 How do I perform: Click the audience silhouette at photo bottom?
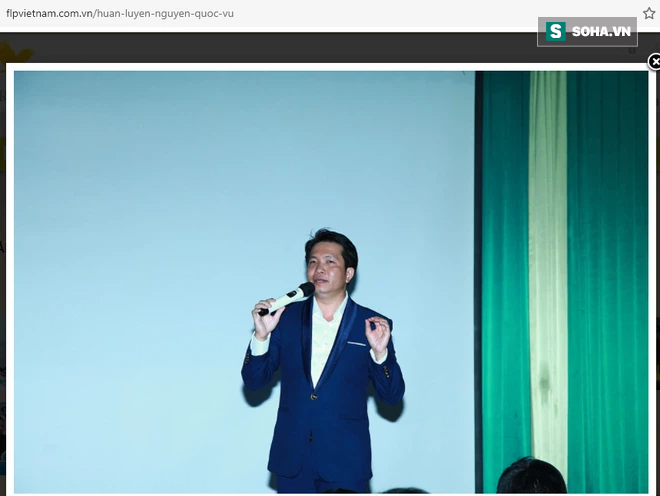530,478
